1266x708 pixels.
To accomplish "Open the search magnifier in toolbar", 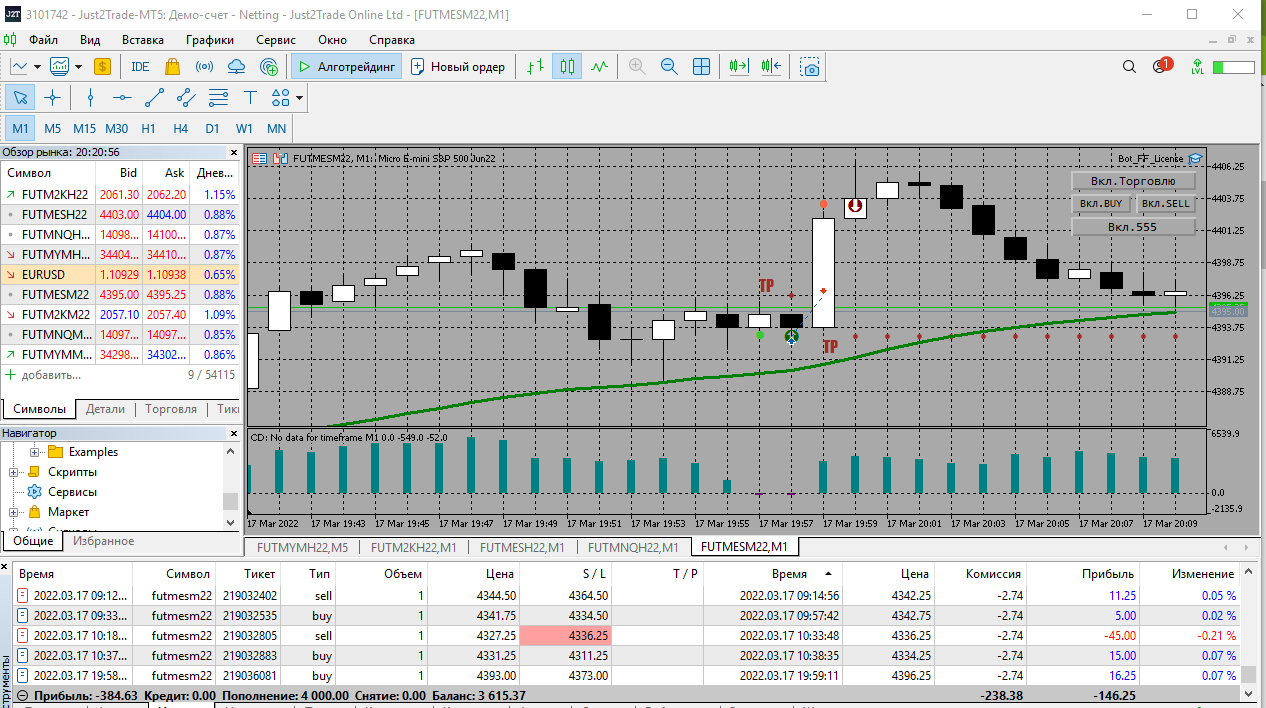I will (1129, 67).
